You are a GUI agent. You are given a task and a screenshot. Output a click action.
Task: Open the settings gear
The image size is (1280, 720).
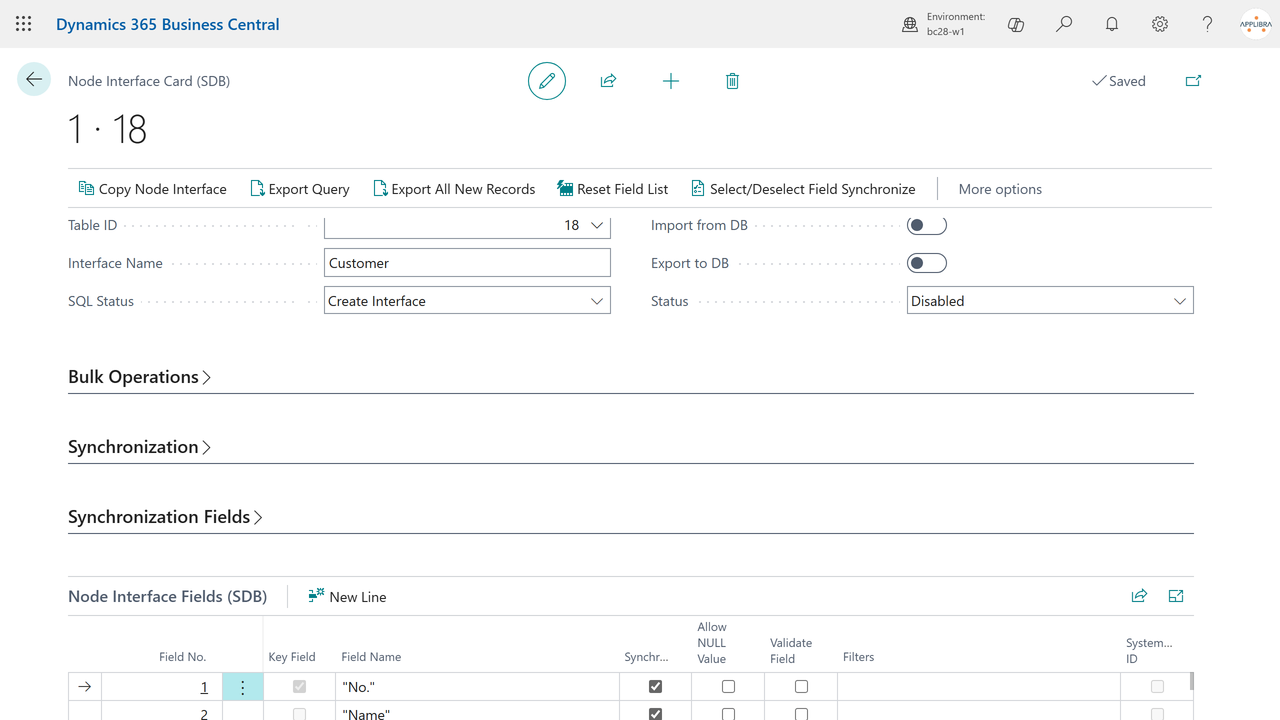pyautogui.click(x=1160, y=24)
